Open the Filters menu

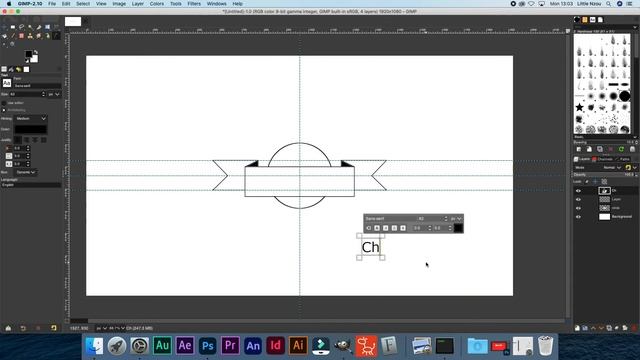(194, 4)
